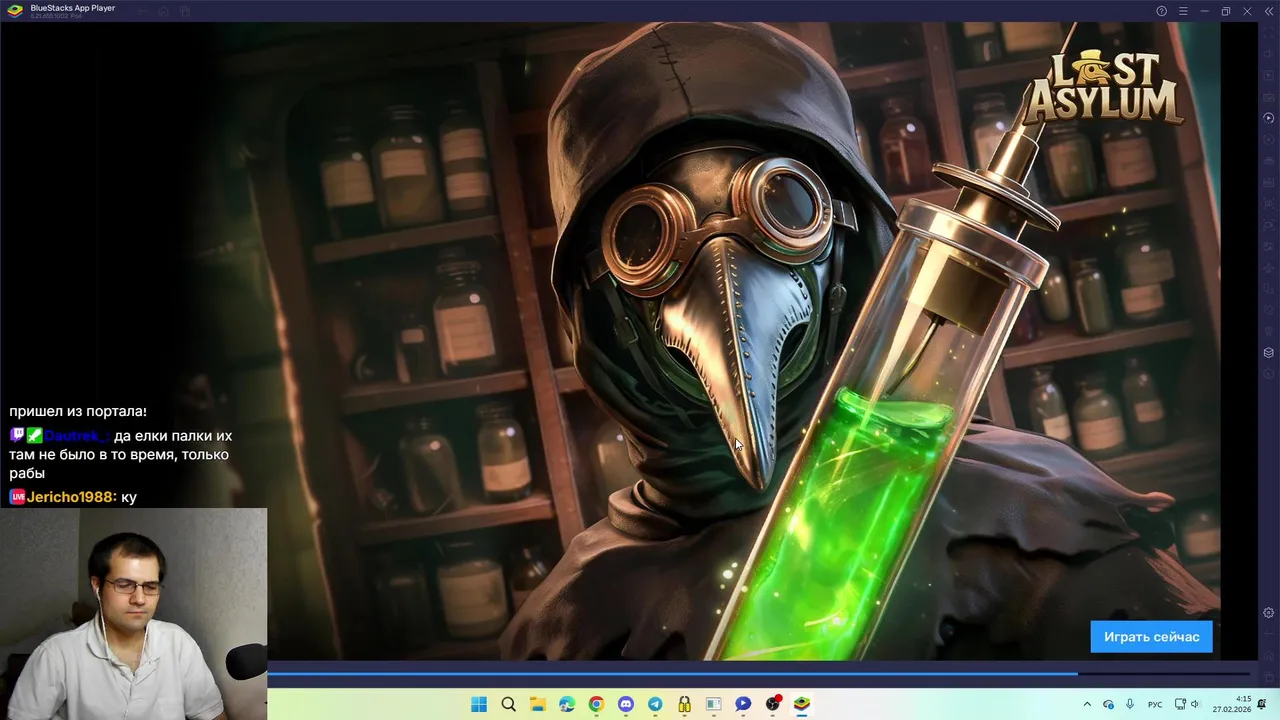Click the Играть сейчас button
The height and width of the screenshot is (720, 1280).
coord(1151,637)
